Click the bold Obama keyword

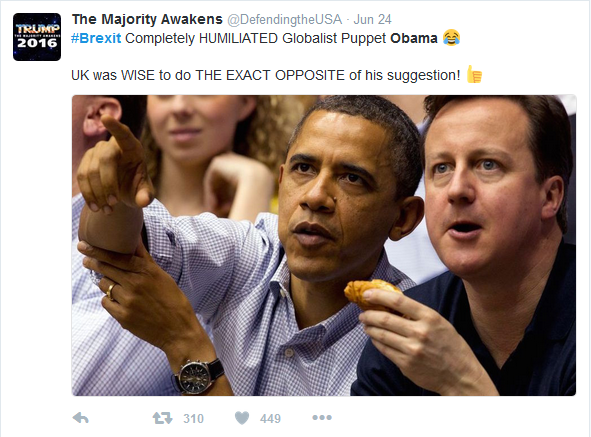tap(413, 38)
